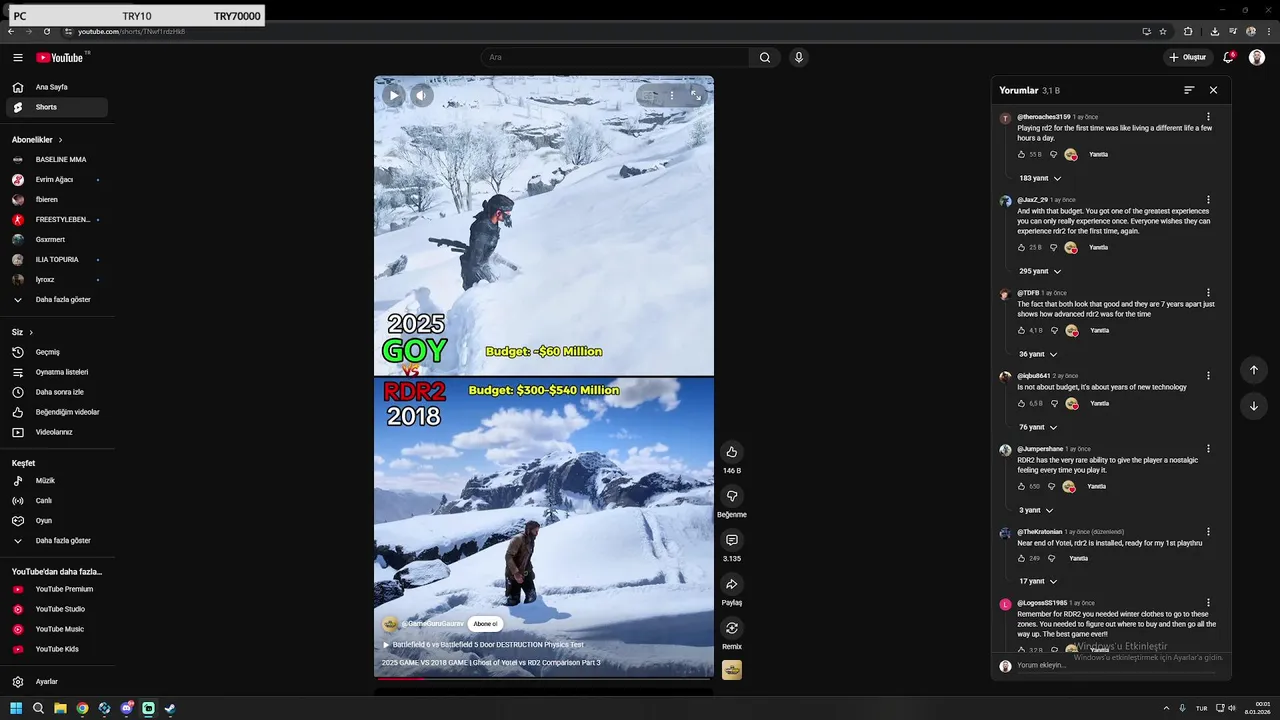
Task: Enter fullscreen on the Short
Action: [x=696, y=95]
